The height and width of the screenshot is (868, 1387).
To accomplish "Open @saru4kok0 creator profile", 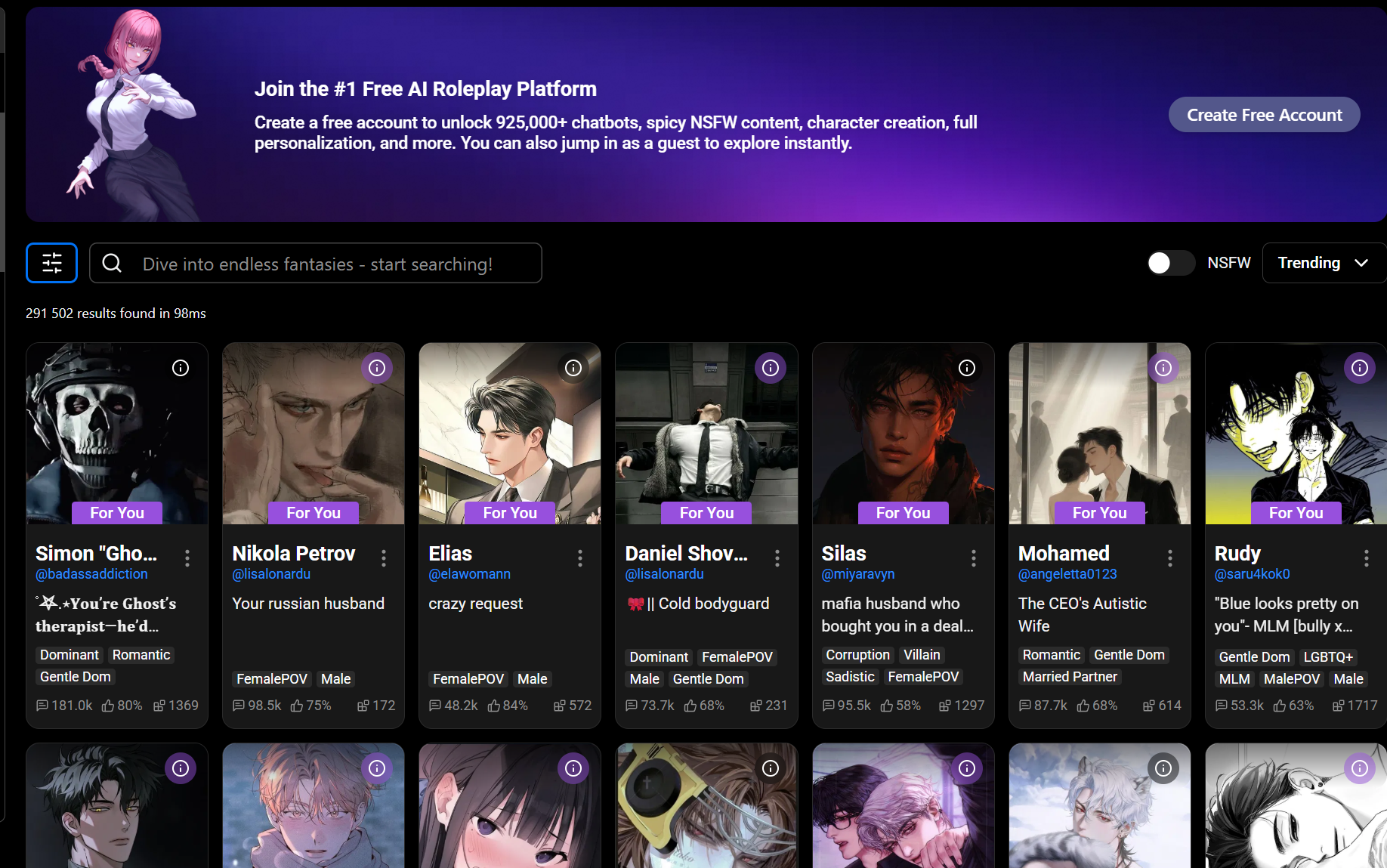I will pos(1253,574).
